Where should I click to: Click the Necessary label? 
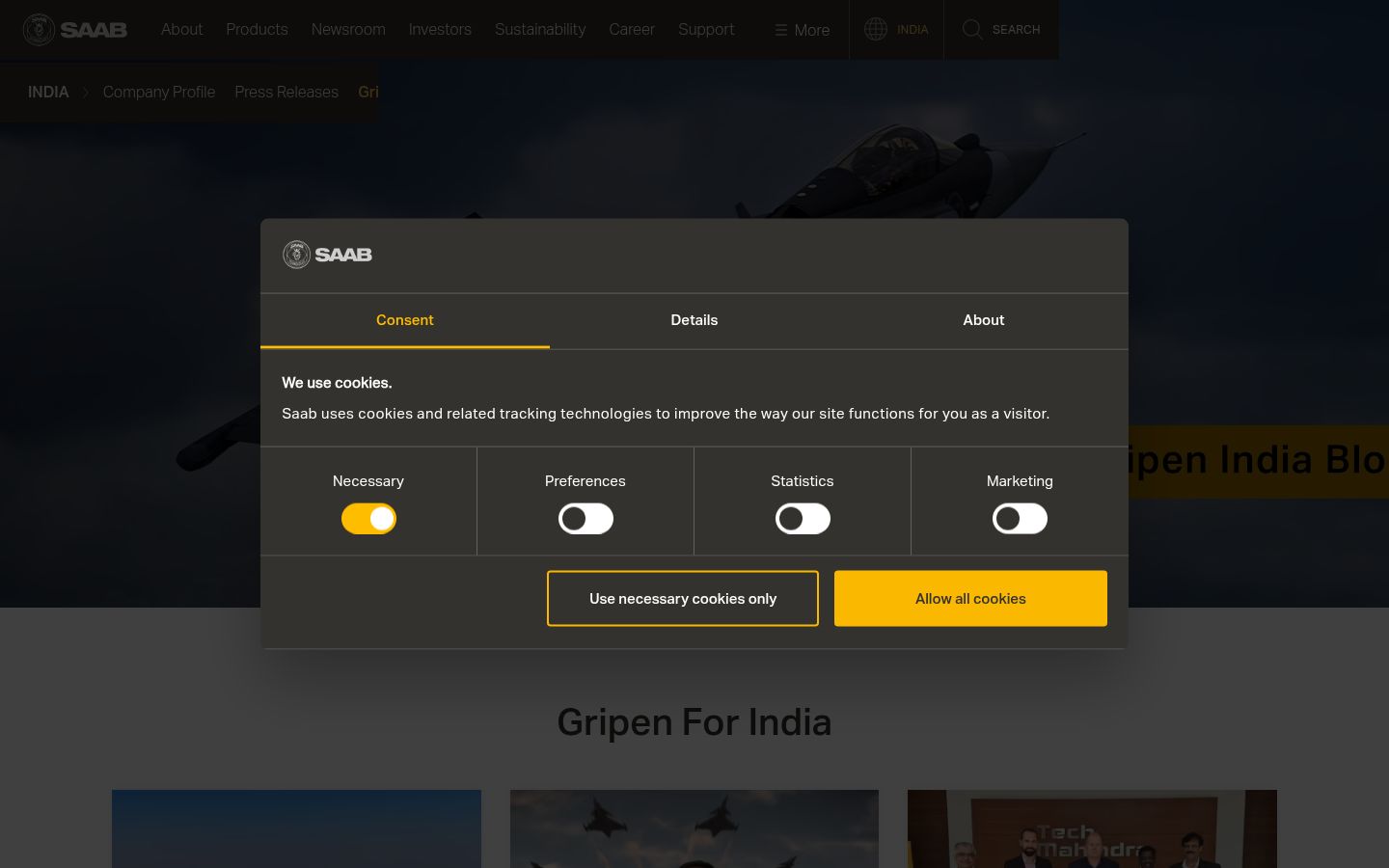[368, 481]
